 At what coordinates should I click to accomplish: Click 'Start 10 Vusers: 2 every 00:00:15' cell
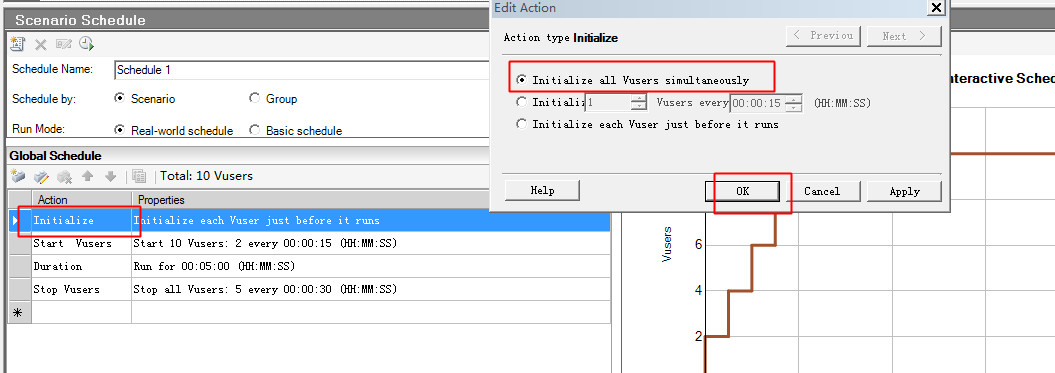tap(371, 243)
